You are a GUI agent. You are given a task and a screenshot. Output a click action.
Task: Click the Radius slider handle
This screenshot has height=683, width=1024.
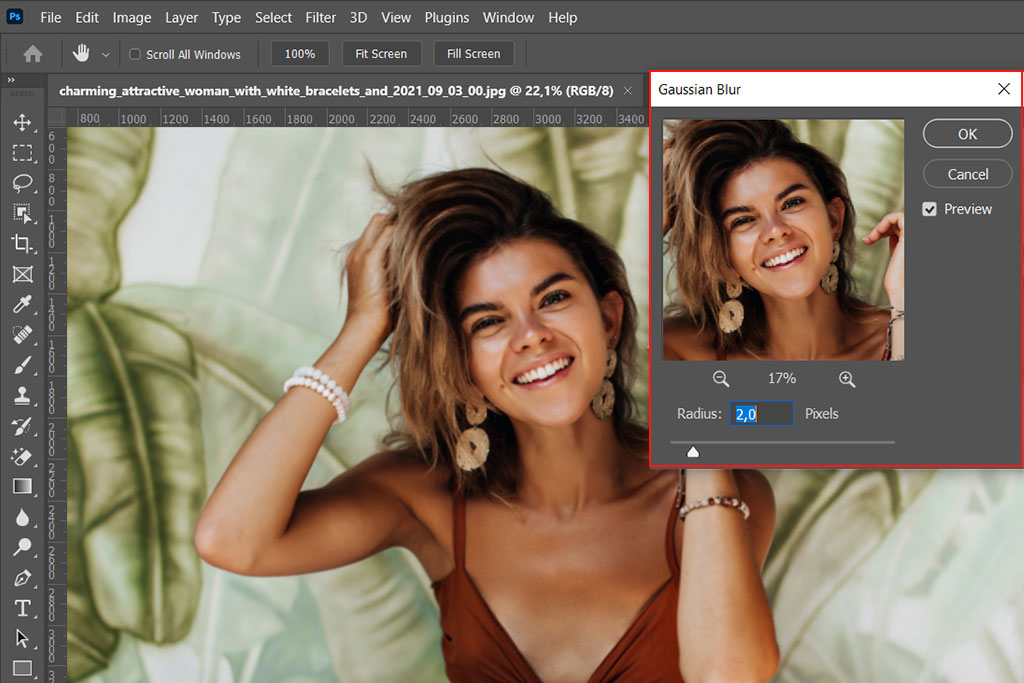(x=693, y=452)
